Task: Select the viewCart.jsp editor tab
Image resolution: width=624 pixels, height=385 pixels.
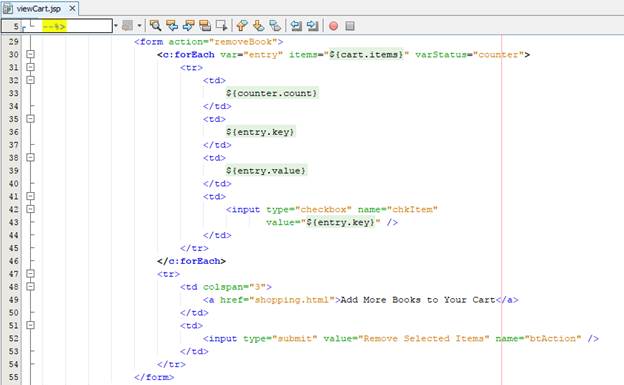Action: click(x=39, y=8)
